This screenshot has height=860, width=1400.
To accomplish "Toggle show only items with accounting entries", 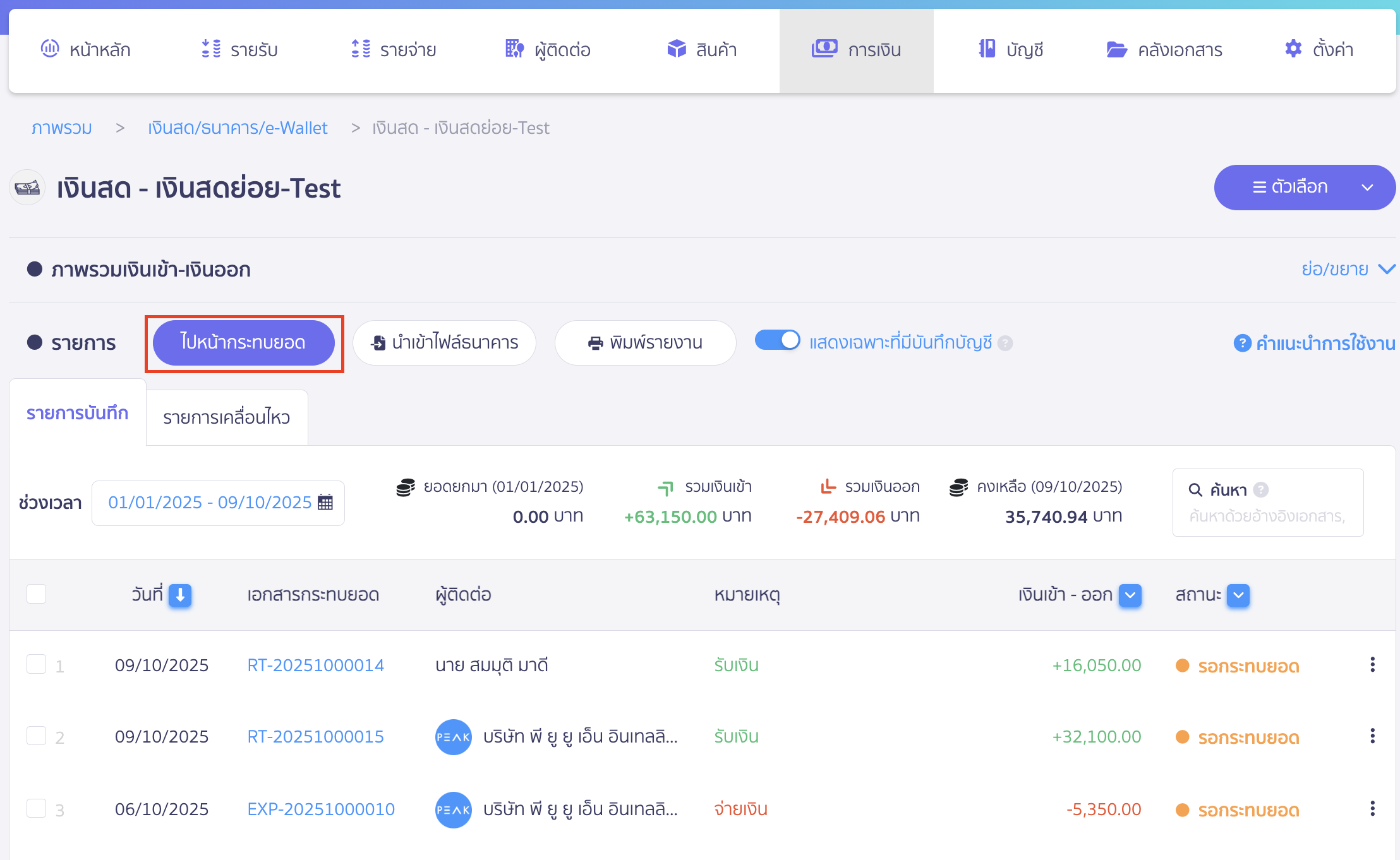I will pyautogui.click(x=777, y=340).
